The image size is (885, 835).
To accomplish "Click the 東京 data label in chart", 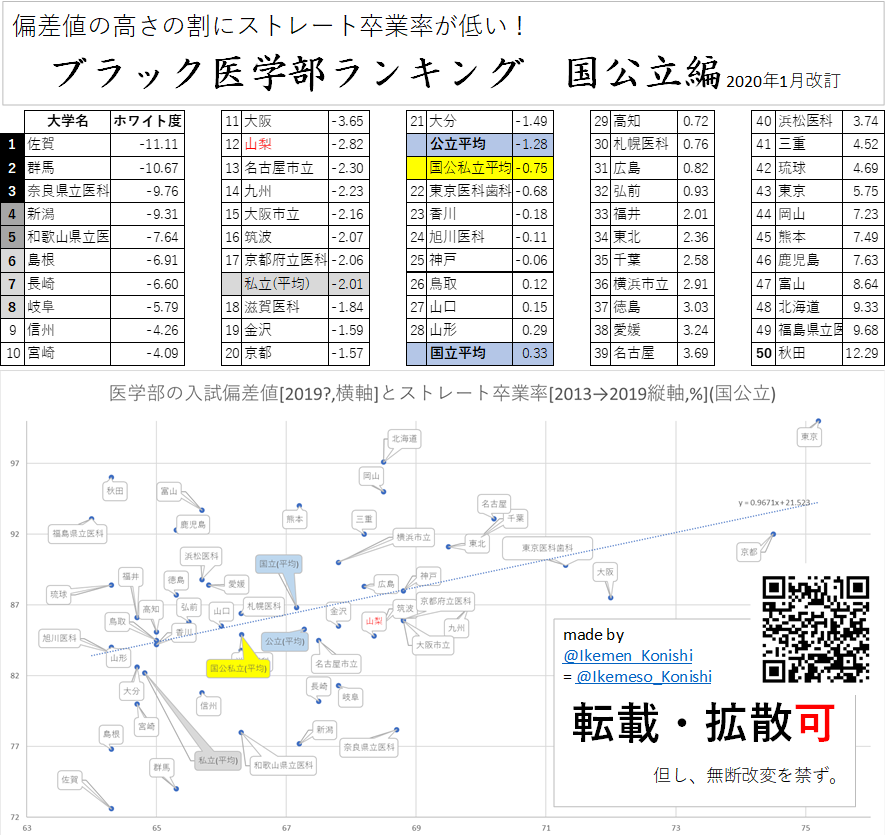I will point(809,437).
